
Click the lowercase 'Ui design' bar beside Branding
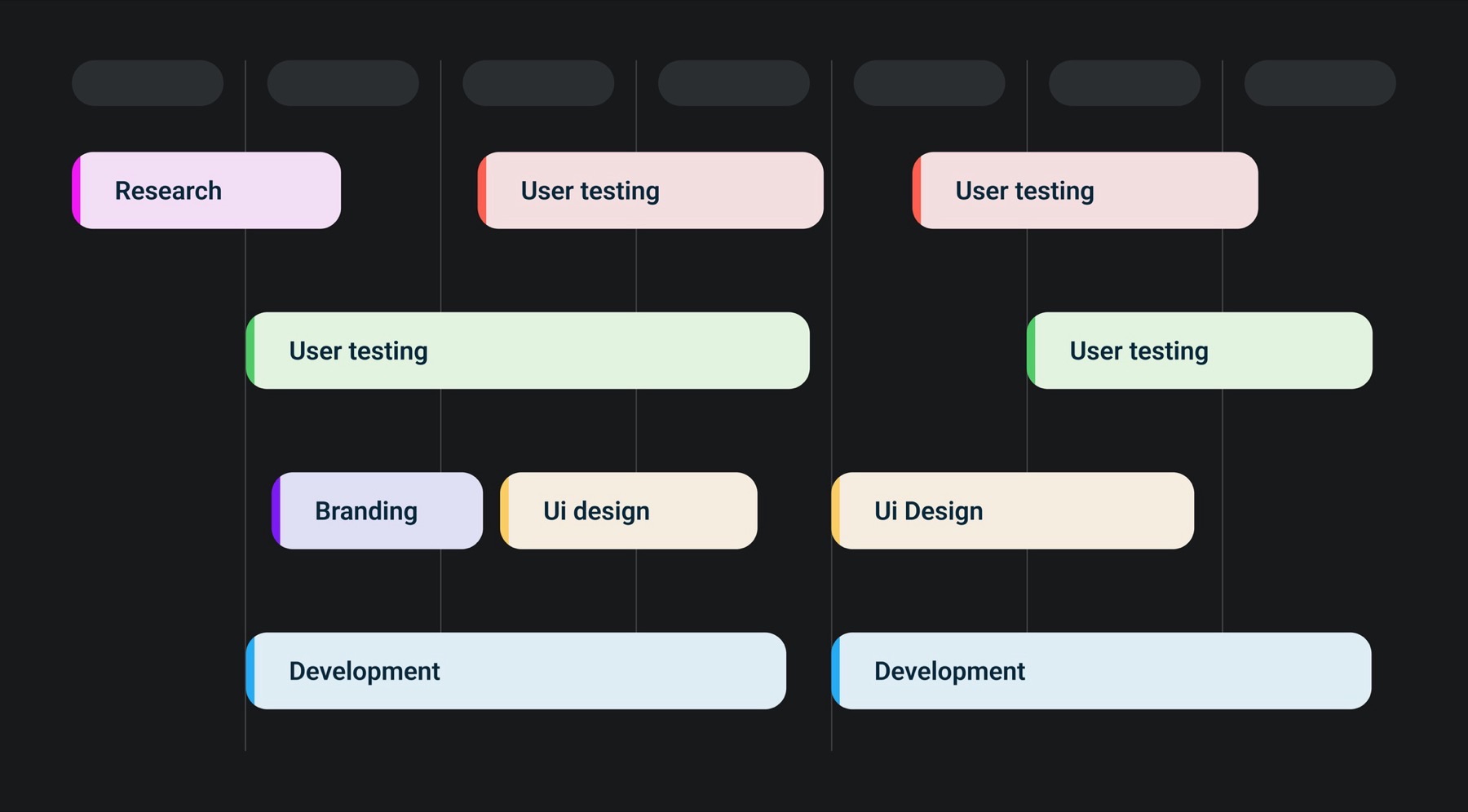click(x=629, y=510)
